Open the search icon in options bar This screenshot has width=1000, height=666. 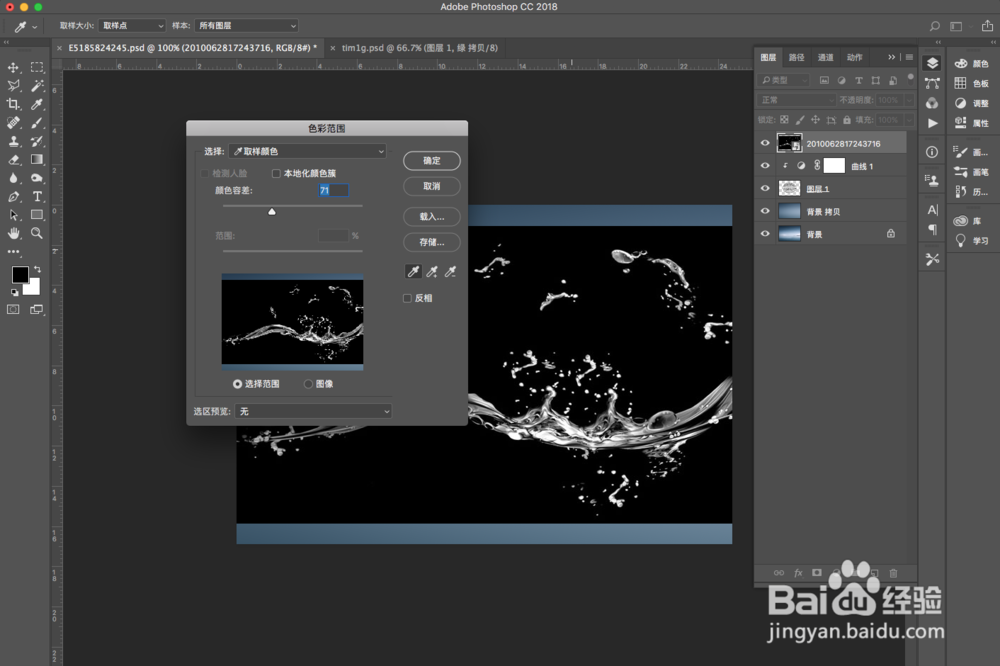coord(934,26)
